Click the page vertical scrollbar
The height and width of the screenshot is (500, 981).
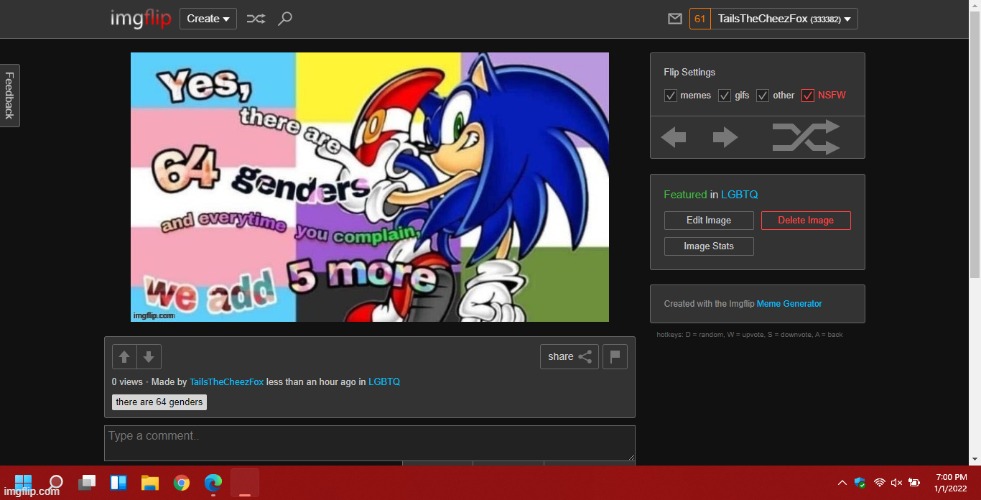(x=975, y=144)
